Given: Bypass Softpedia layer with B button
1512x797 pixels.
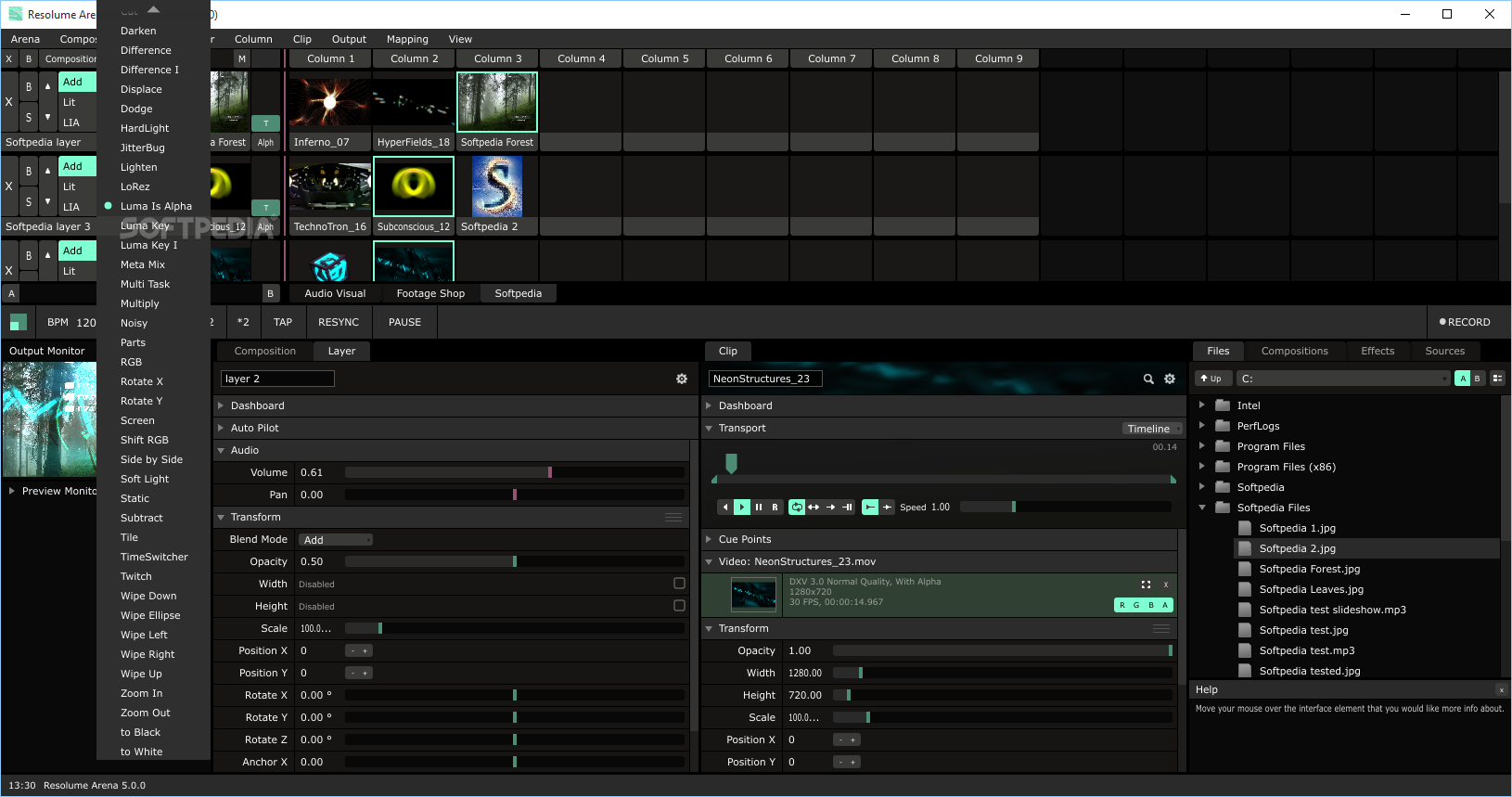Looking at the screenshot, I should click(x=29, y=86).
